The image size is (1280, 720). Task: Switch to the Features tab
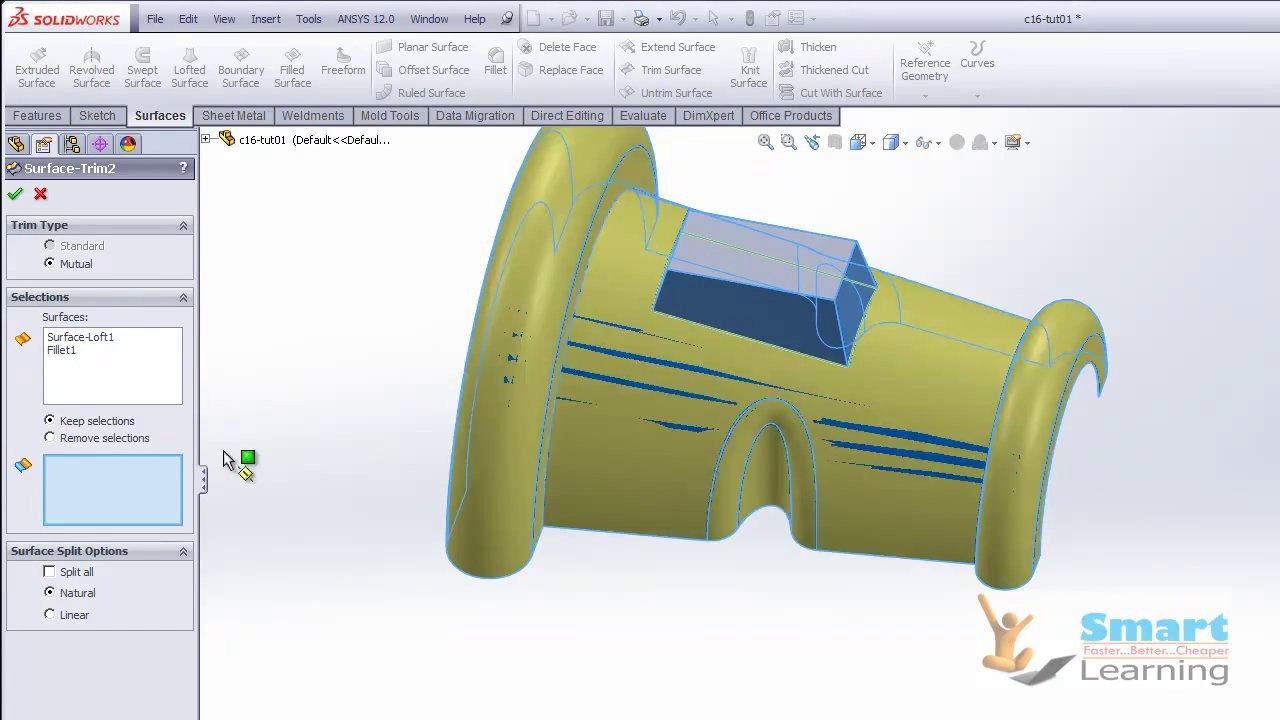[37, 116]
